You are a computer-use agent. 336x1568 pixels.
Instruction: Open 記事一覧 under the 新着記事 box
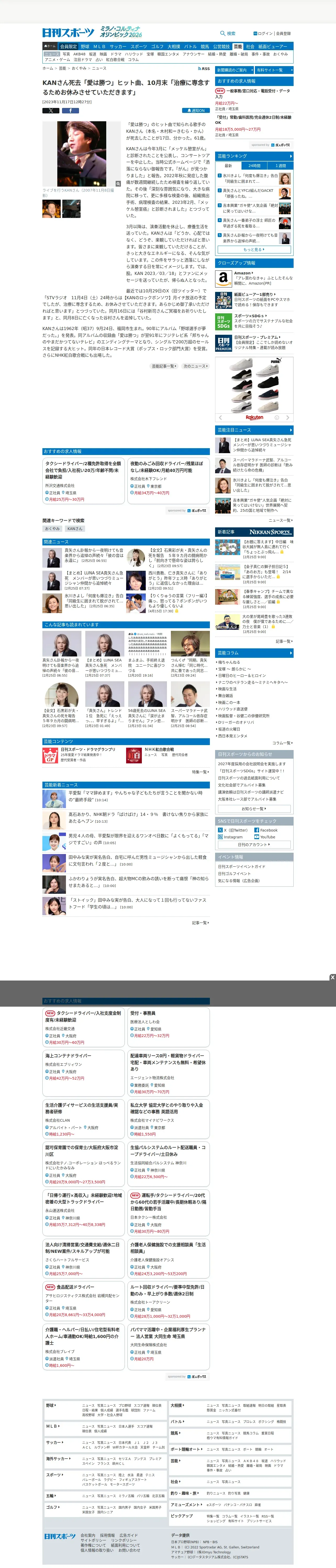284,641
